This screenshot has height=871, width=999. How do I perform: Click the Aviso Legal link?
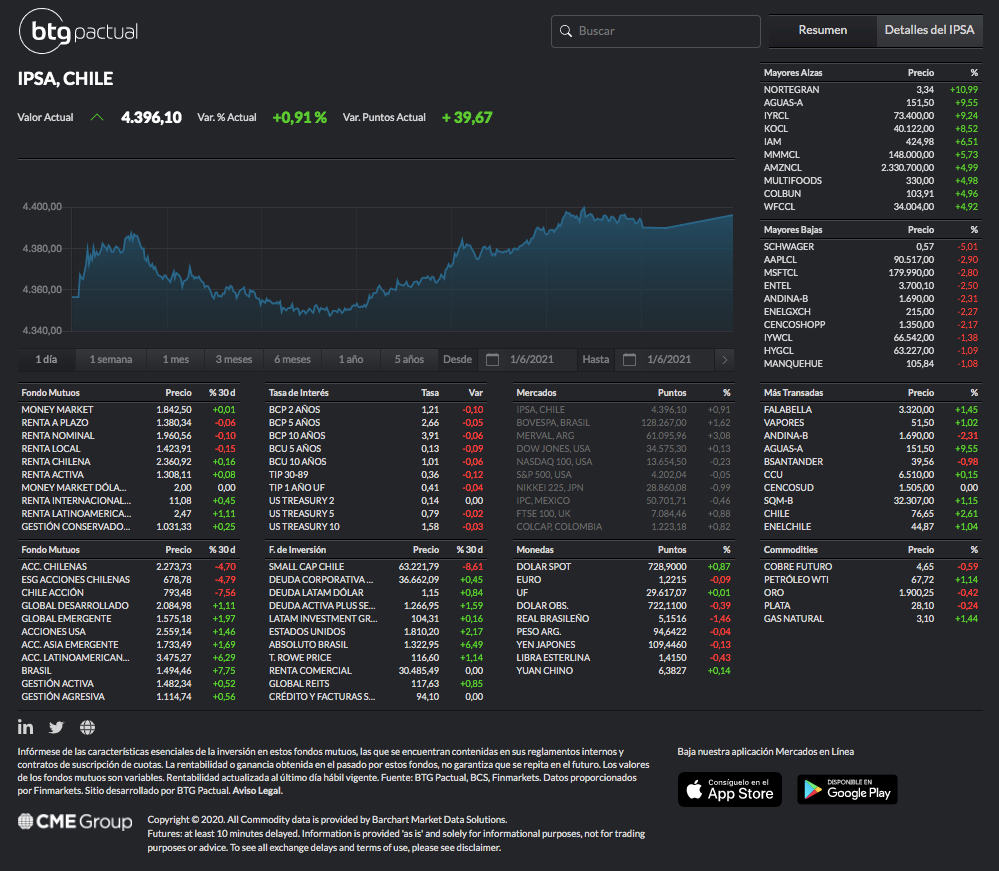click(x=257, y=791)
